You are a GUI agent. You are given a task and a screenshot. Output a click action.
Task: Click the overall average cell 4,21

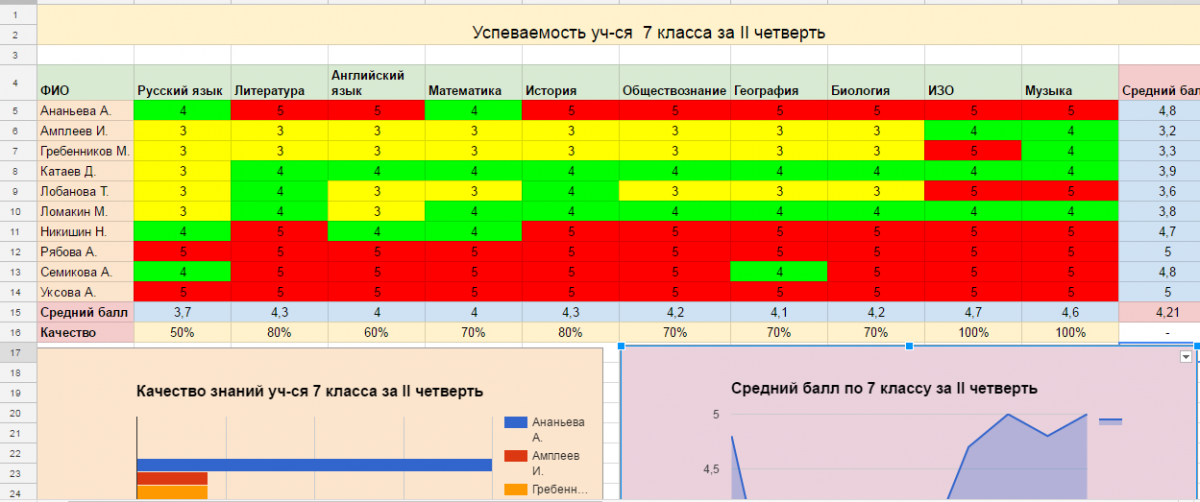[x=1159, y=312]
